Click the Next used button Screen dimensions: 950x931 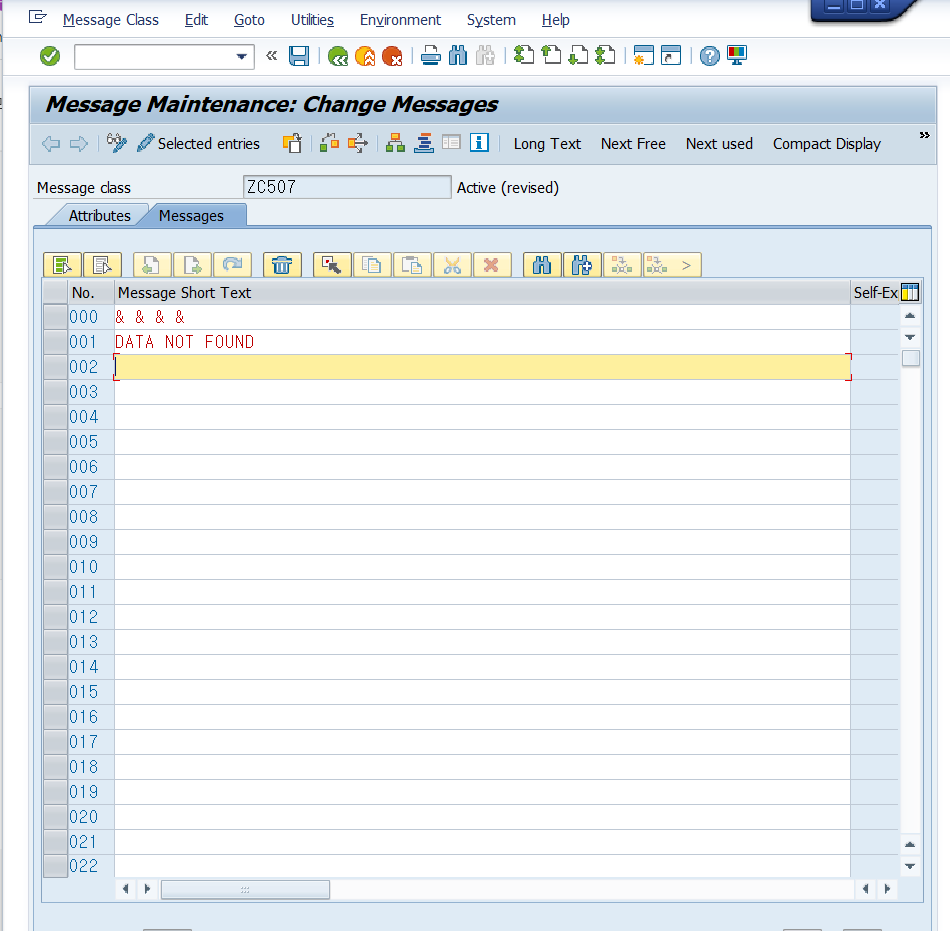(719, 144)
